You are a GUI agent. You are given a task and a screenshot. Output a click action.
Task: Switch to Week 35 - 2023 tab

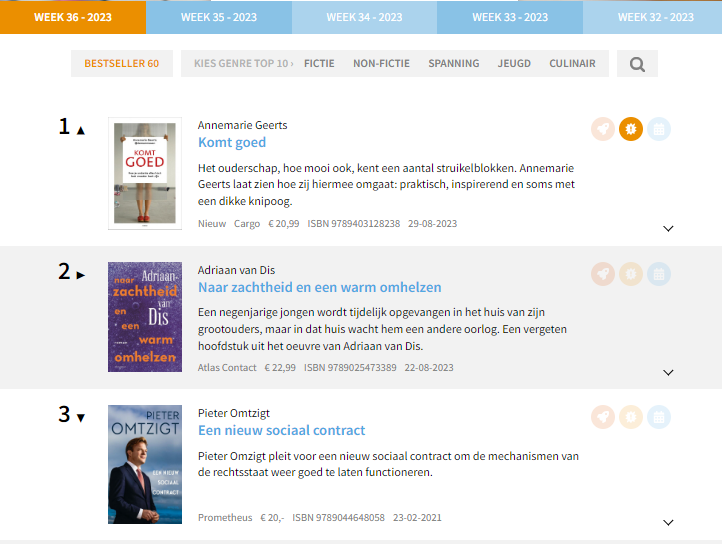click(x=219, y=17)
